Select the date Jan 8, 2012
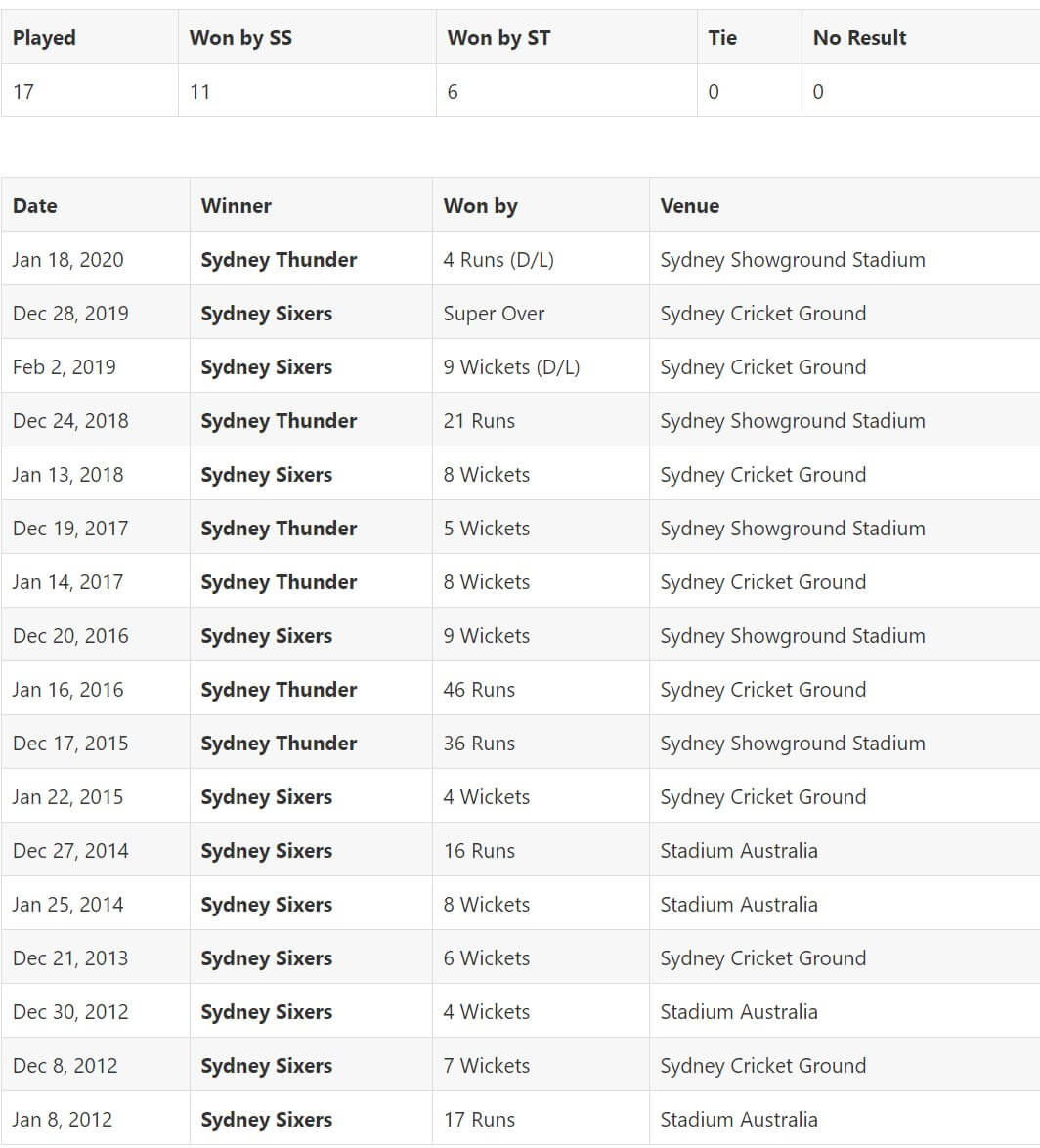The image size is (1040, 1148). (x=63, y=1120)
